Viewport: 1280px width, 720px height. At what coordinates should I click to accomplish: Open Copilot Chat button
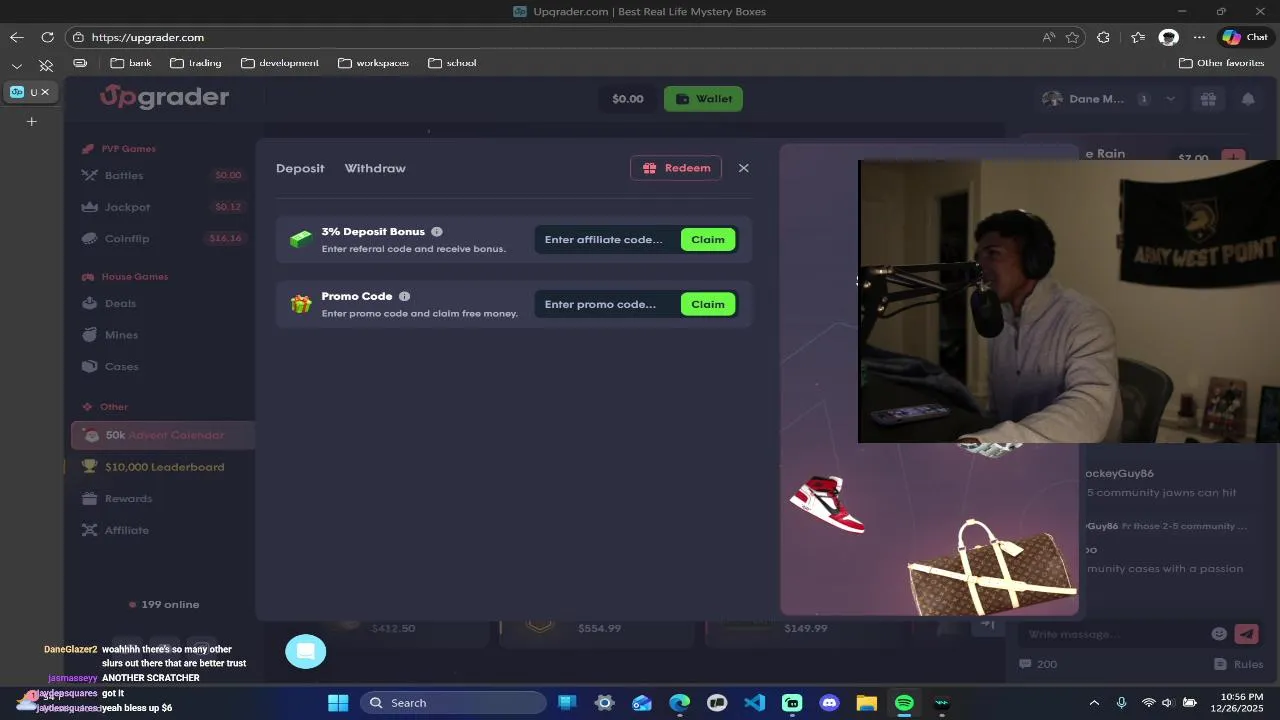(x=1245, y=37)
